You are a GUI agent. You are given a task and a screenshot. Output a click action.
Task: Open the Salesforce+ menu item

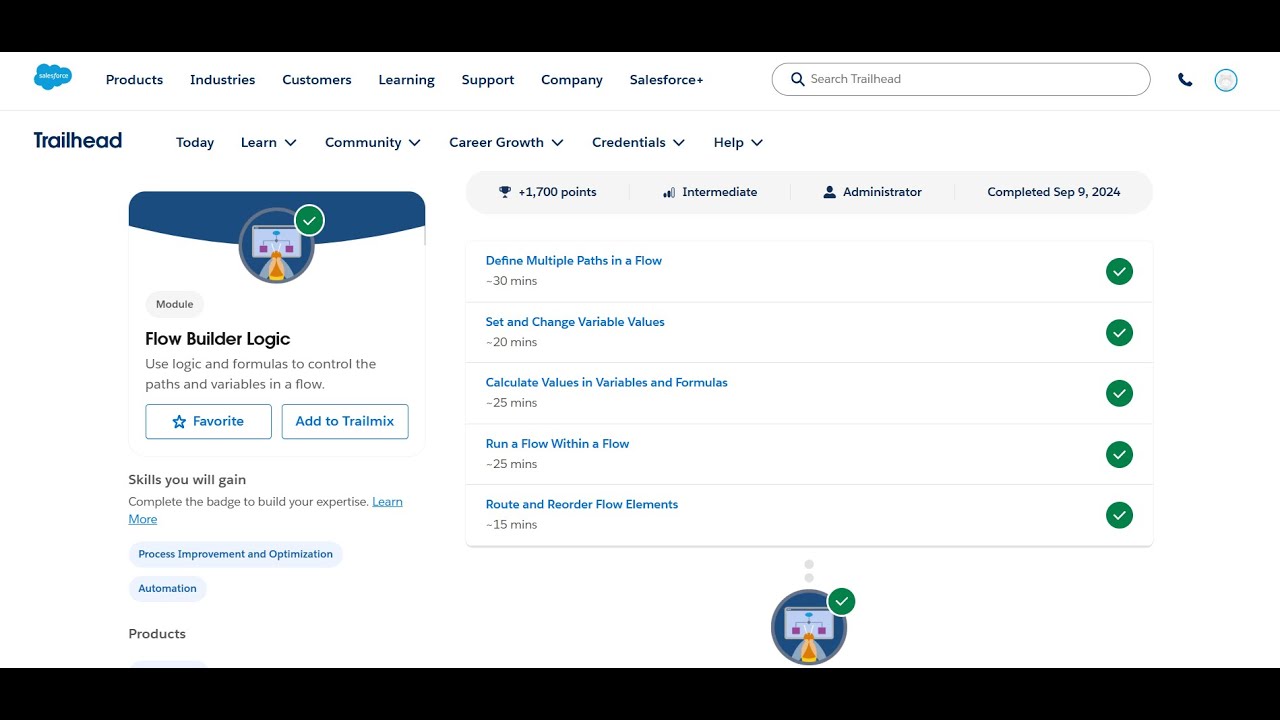[666, 80]
